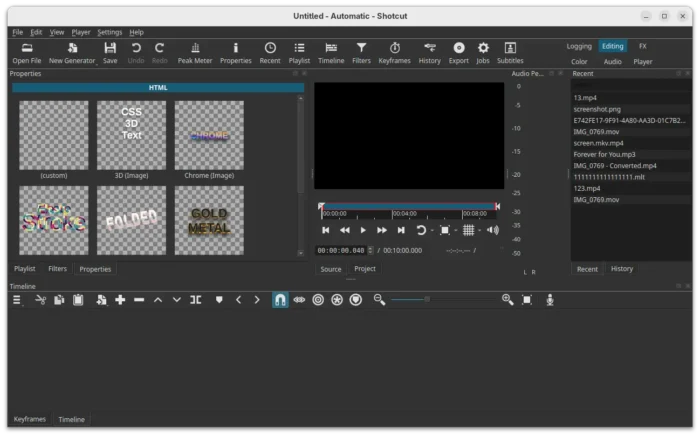The width and height of the screenshot is (700, 436).
Task: Open the Settings menu
Action: (109, 32)
